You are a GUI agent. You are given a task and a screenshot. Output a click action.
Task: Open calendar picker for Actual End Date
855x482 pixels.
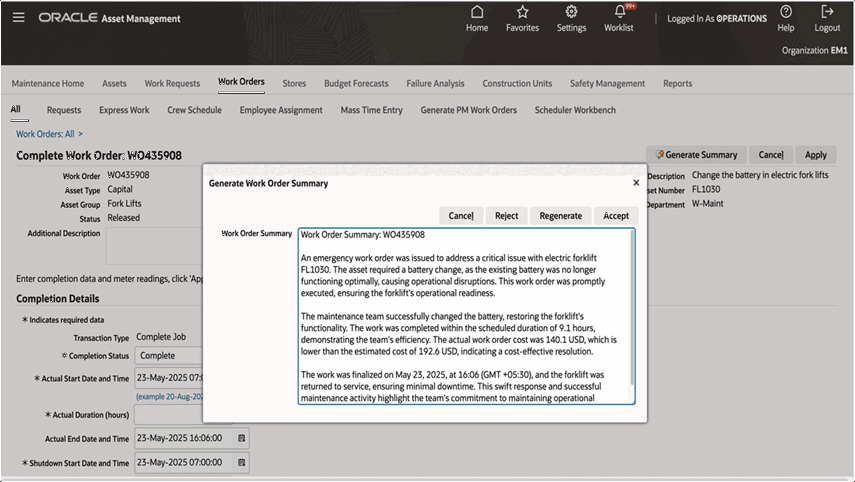242,438
